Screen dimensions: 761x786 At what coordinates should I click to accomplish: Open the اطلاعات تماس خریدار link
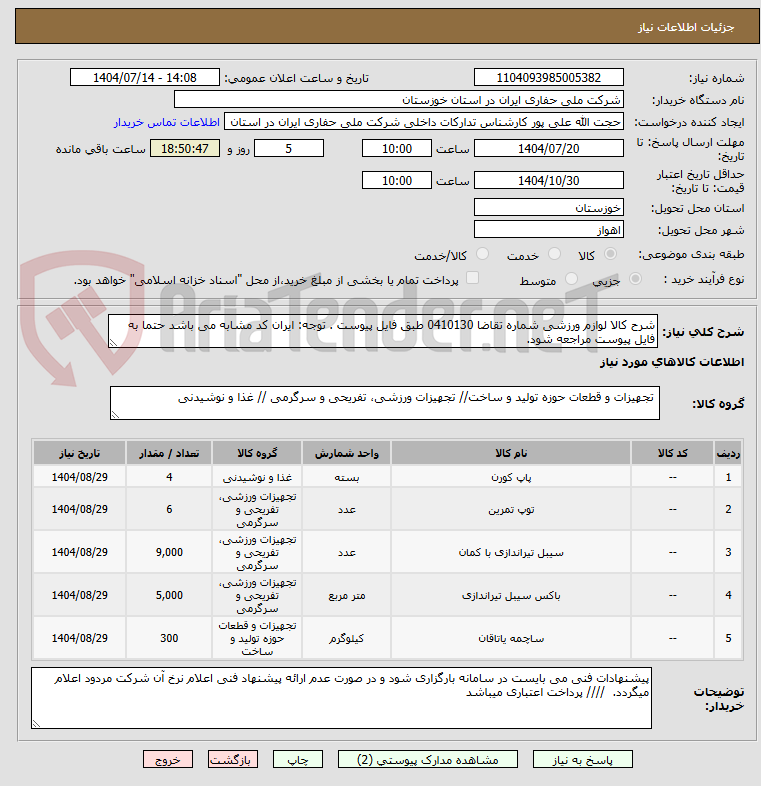(x=166, y=122)
